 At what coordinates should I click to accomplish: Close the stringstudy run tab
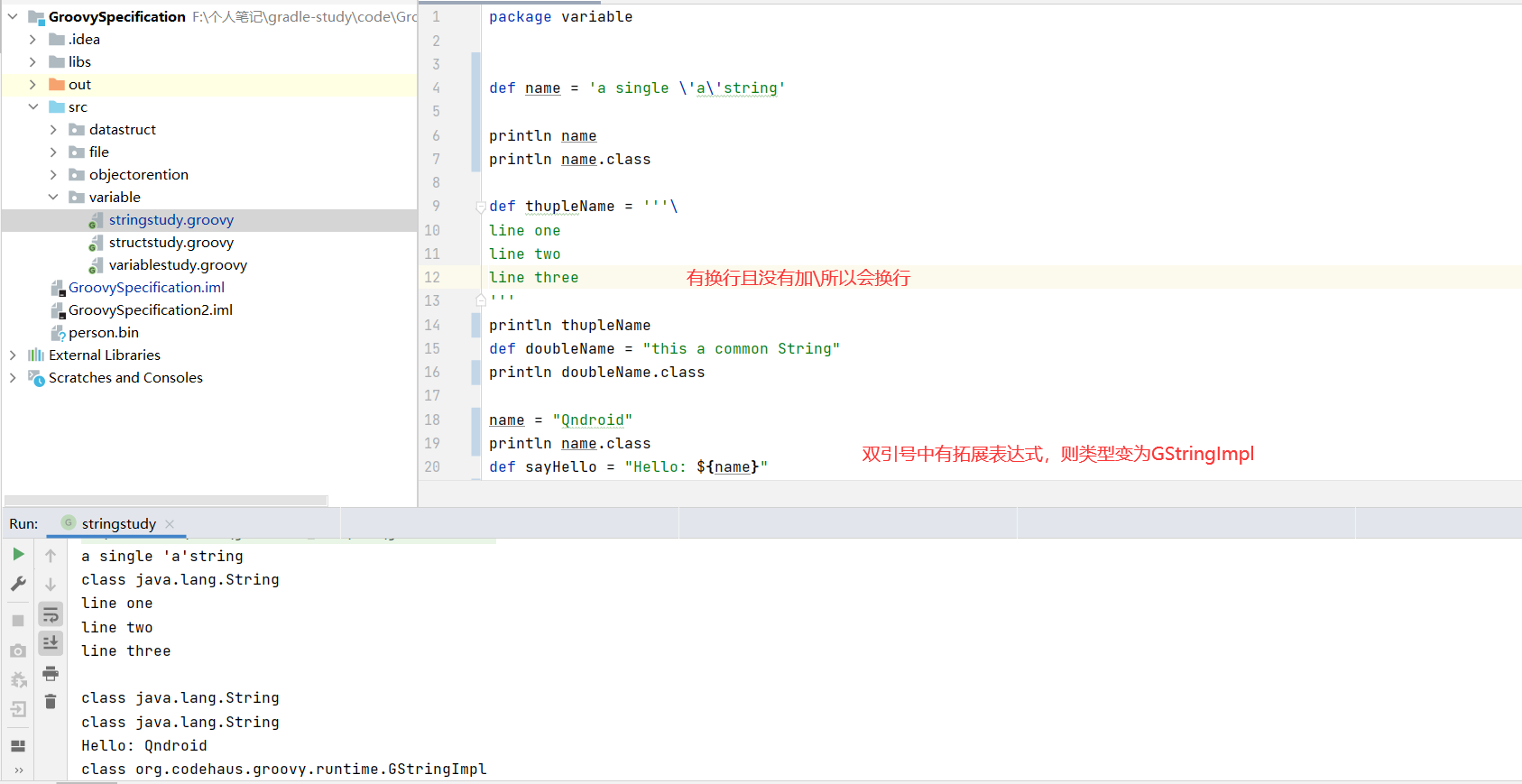point(170,524)
